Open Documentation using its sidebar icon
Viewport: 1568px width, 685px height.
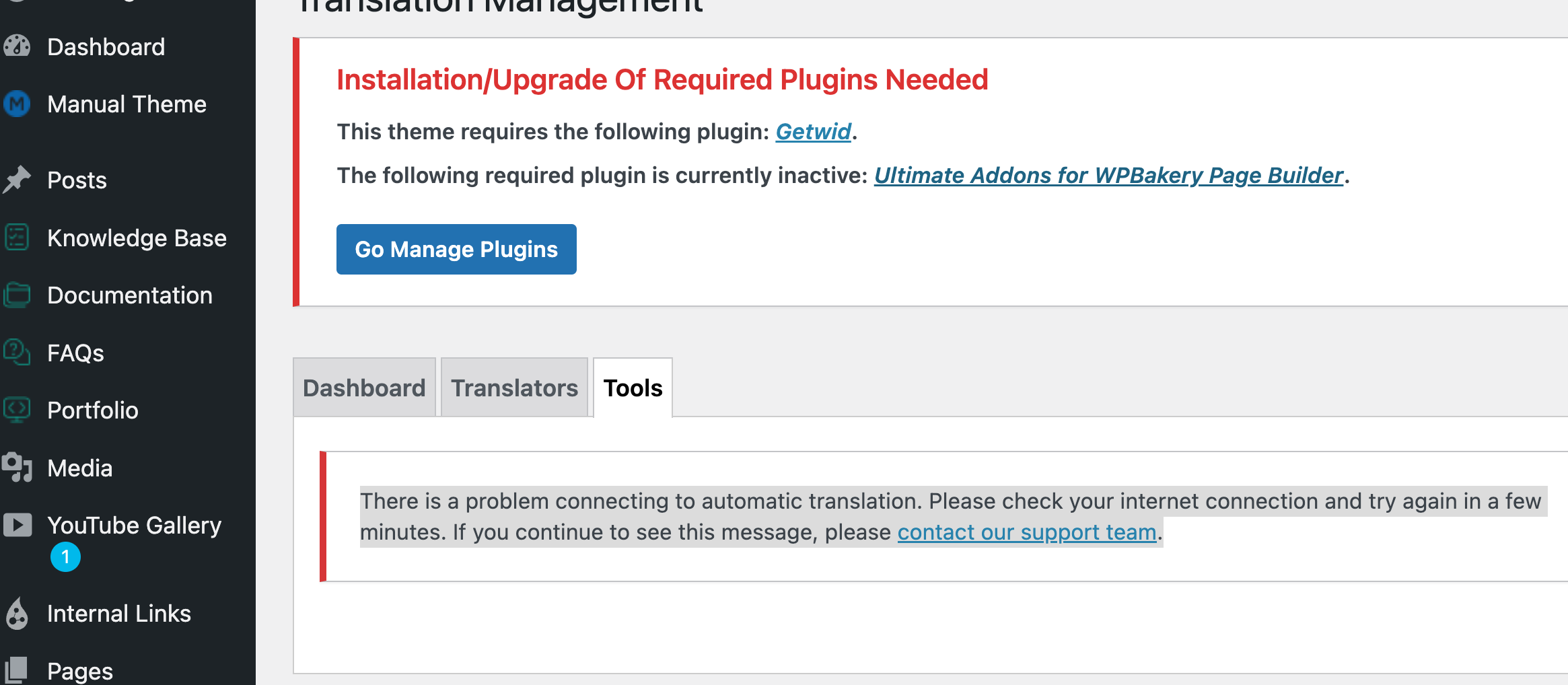16,295
